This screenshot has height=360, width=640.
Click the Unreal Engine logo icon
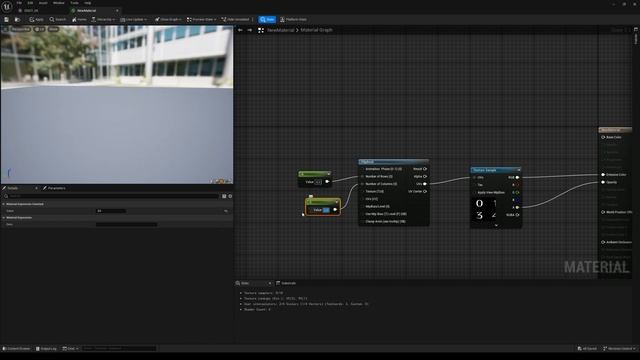click(x=7, y=7)
